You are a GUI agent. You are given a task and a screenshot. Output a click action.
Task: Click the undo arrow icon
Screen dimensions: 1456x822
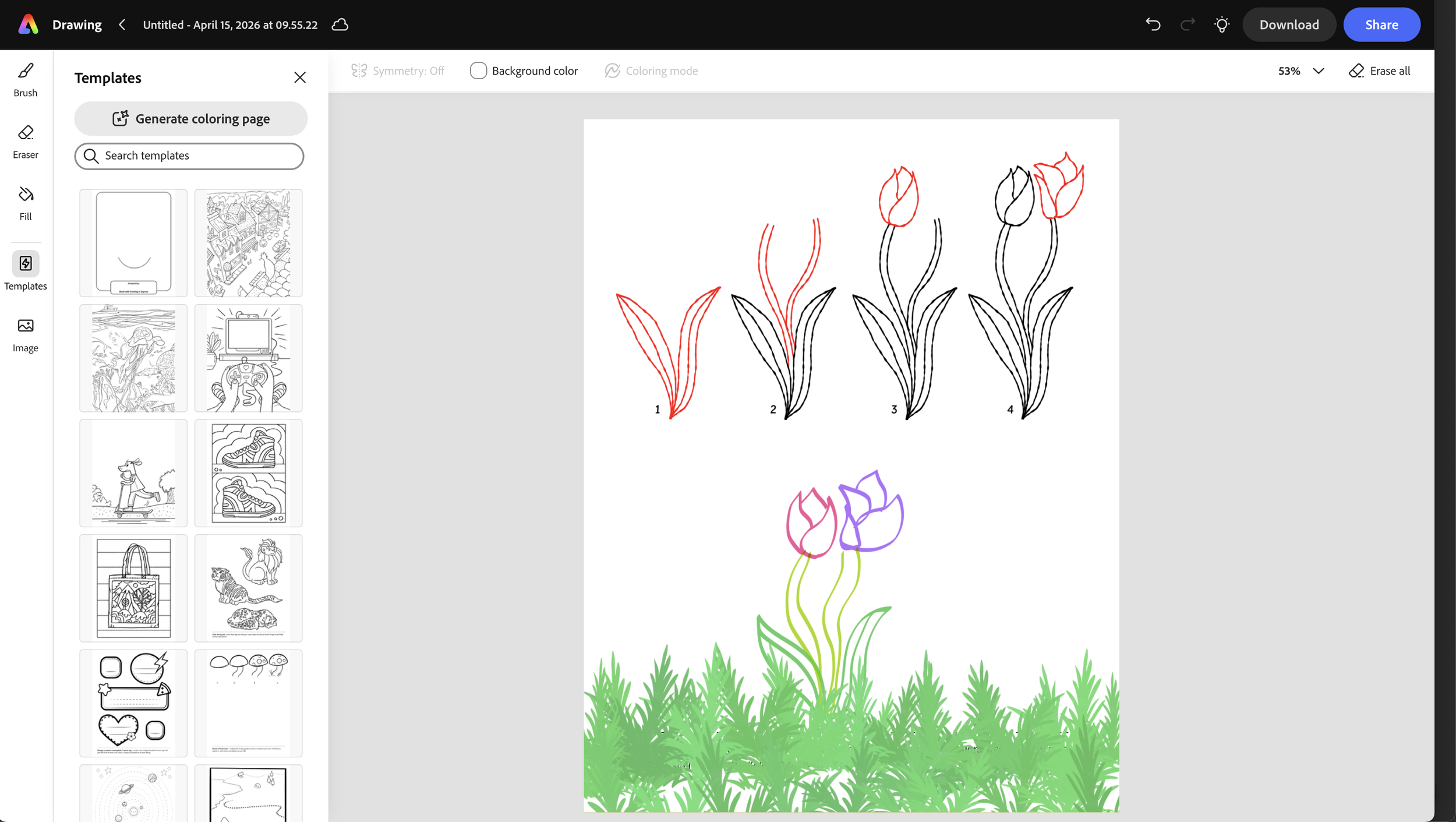1153,24
